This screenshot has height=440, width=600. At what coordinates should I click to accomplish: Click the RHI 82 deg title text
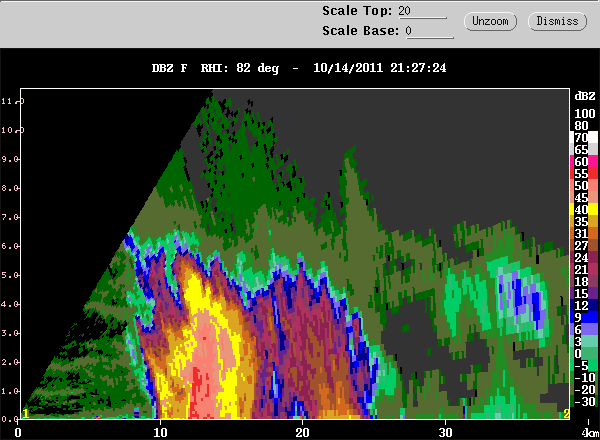pyautogui.click(x=240, y=68)
